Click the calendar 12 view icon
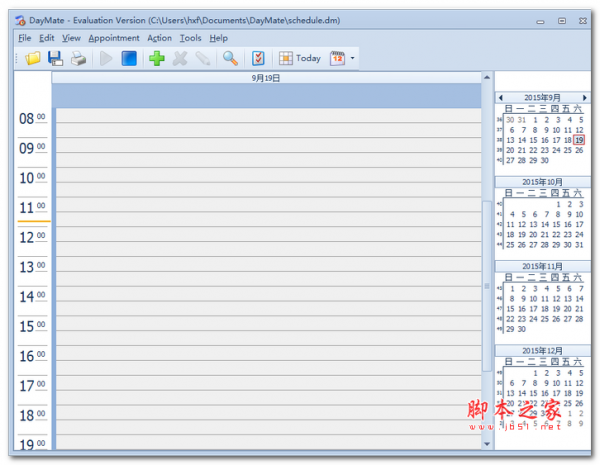 pos(338,59)
